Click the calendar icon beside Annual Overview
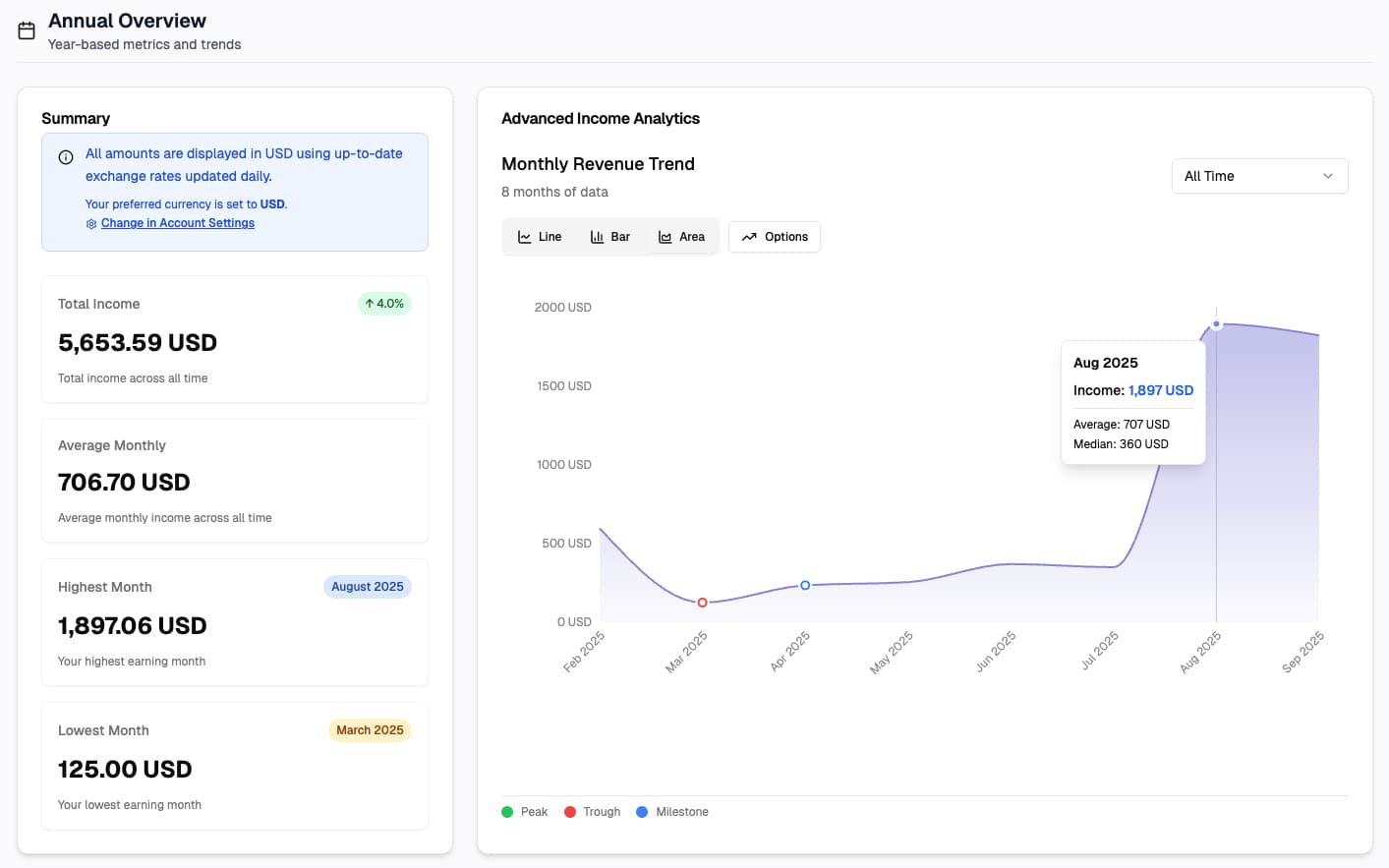Image resolution: width=1389 pixels, height=868 pixels. (x=26, y=29)
